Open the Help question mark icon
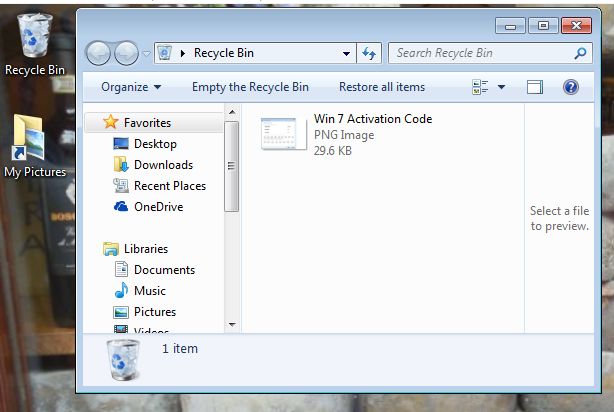The width and height of the screenshot is (614, 412). 570,87
